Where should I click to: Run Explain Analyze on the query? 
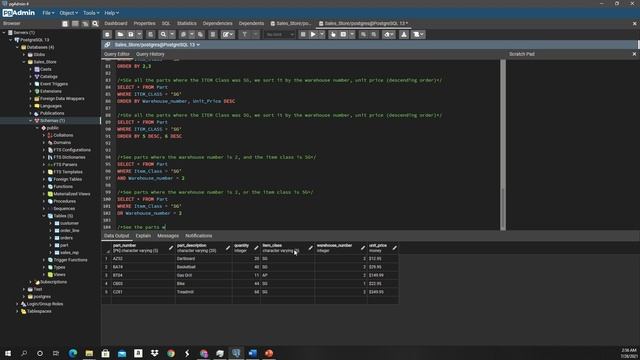(343, 35)
